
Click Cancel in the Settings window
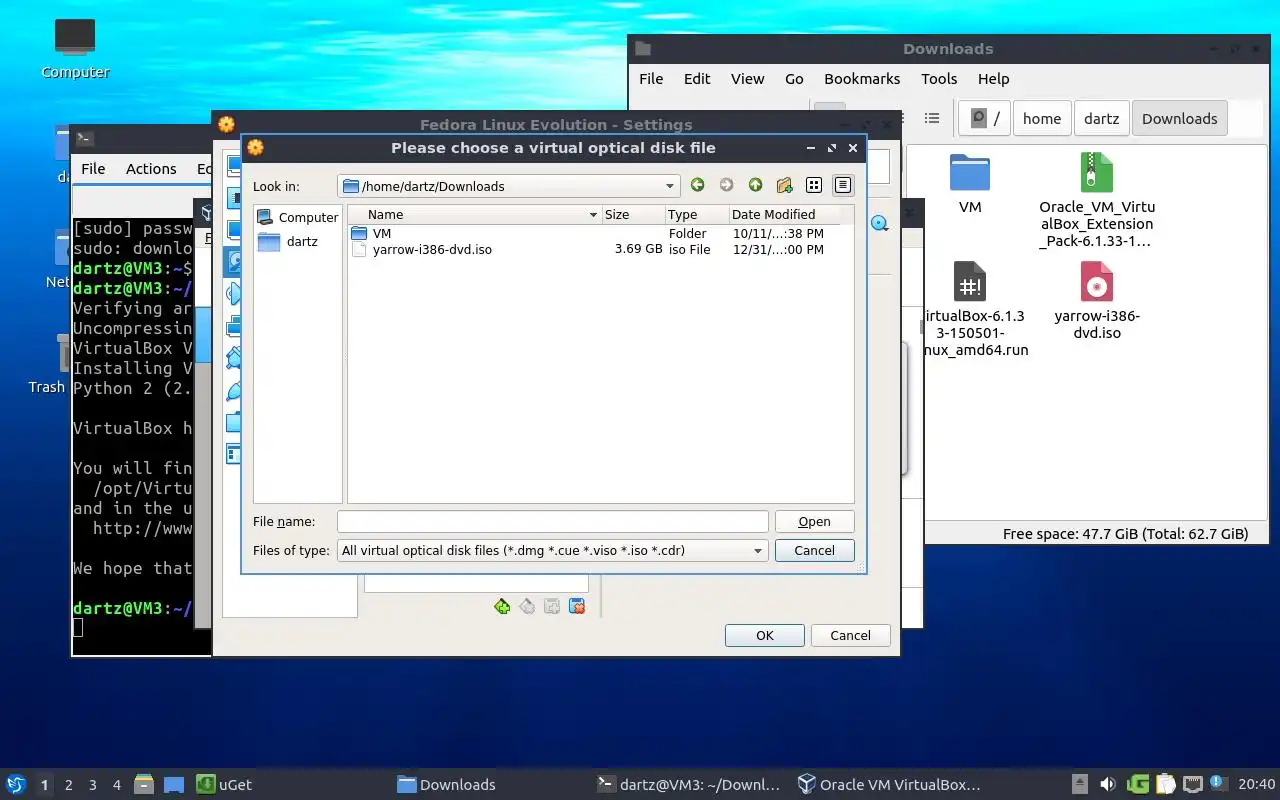(x=850, y=635)
